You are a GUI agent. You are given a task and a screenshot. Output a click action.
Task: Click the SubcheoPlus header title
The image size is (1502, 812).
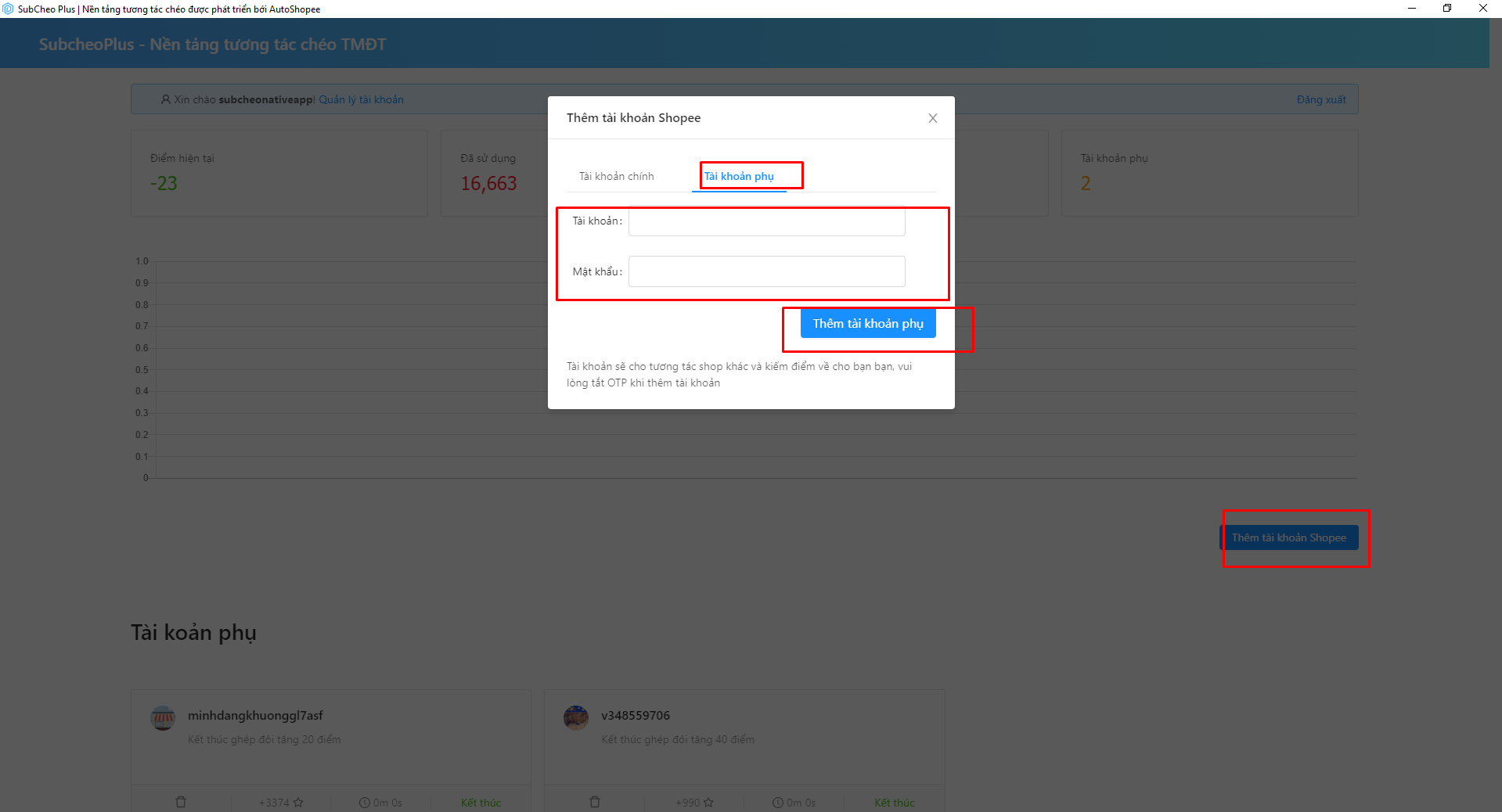(213, 45)
